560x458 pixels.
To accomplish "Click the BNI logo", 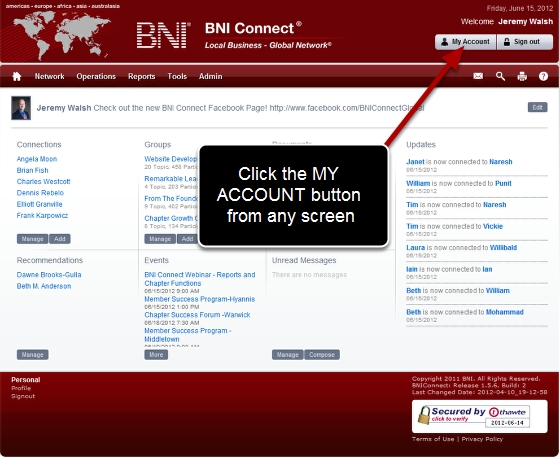I will pyautogui.click(x=163, y=35).
